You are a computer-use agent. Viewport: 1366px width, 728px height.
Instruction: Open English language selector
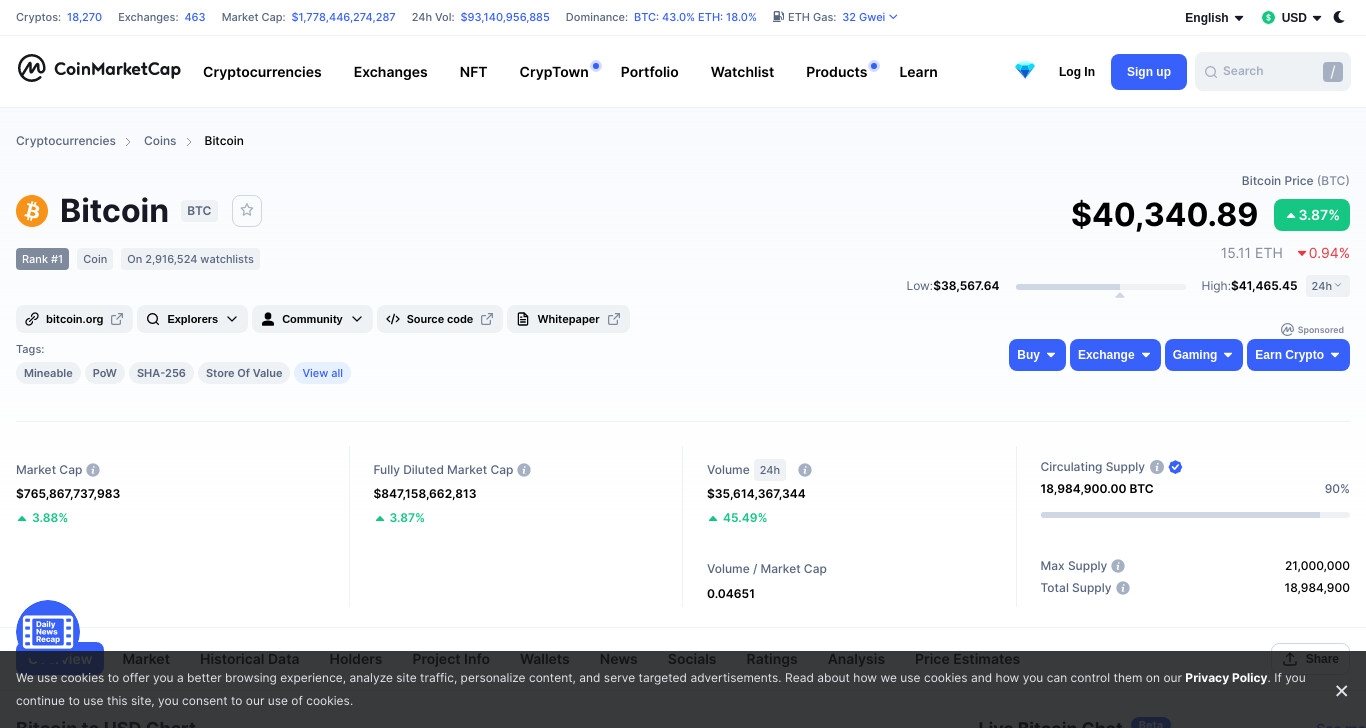pyautogui.click(x=1214, y=18)
